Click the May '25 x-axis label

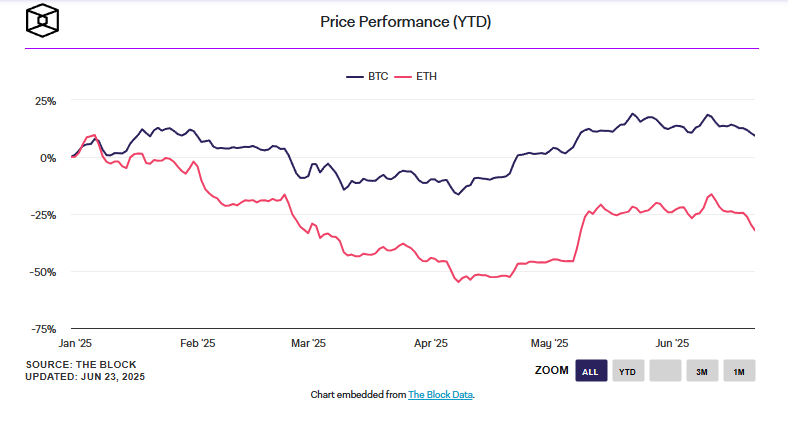[x=550, y=342]
